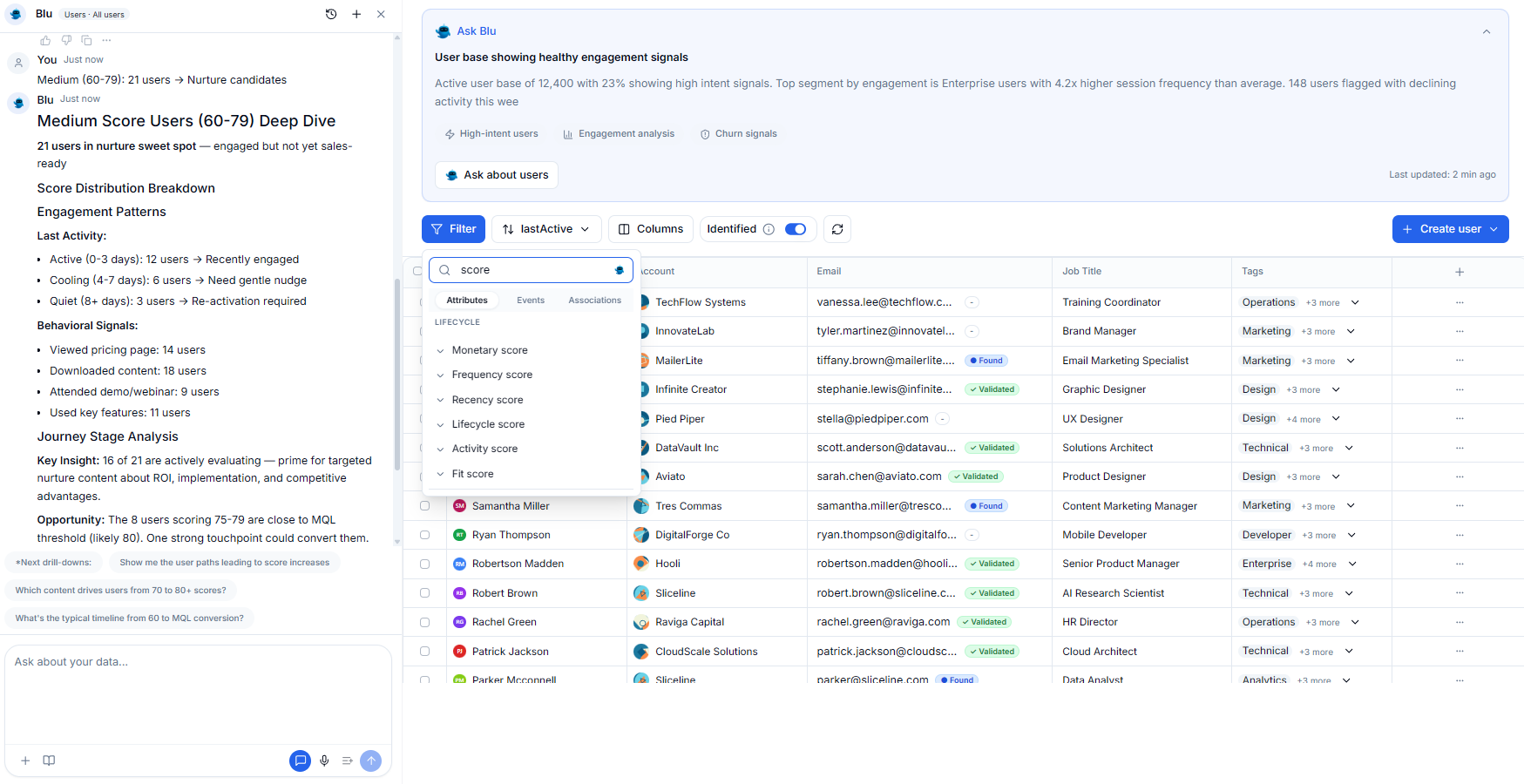Image resolution: width=1524 pixels, height=784 pixels.
Task: Start a new chat with the plus icon
Action: [356, 14]
